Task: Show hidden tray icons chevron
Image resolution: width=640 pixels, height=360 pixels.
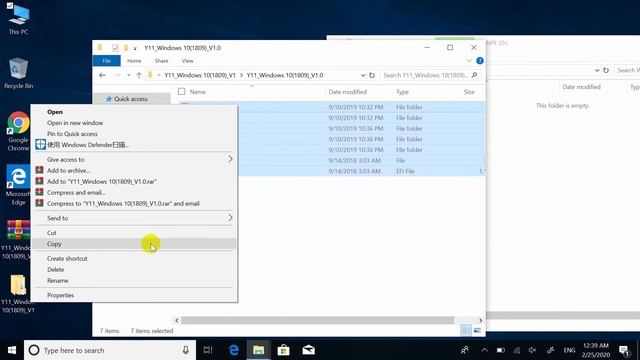Action: (x=484, y=350)
